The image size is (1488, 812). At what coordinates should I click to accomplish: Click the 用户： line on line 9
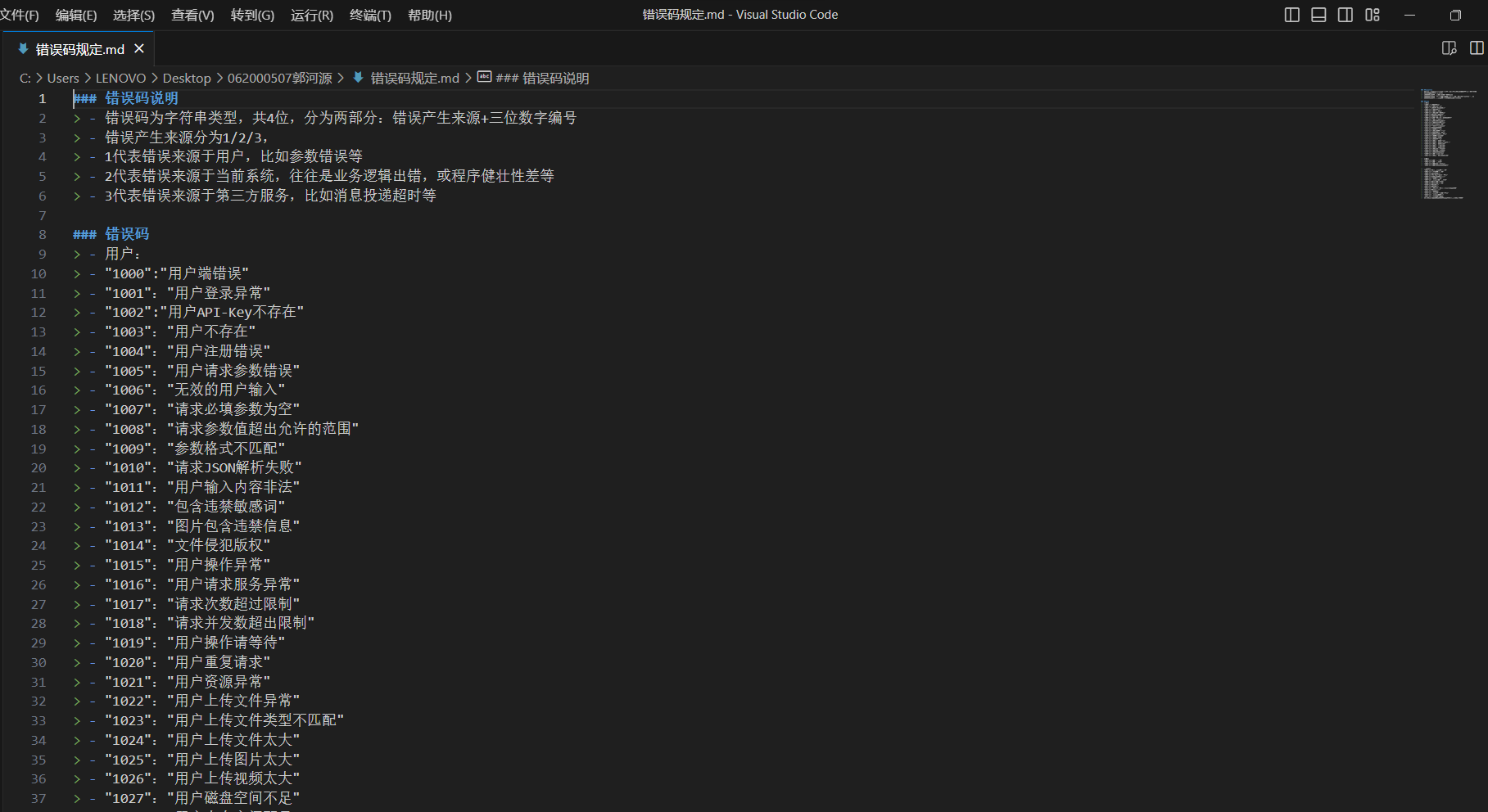point(124,254)
